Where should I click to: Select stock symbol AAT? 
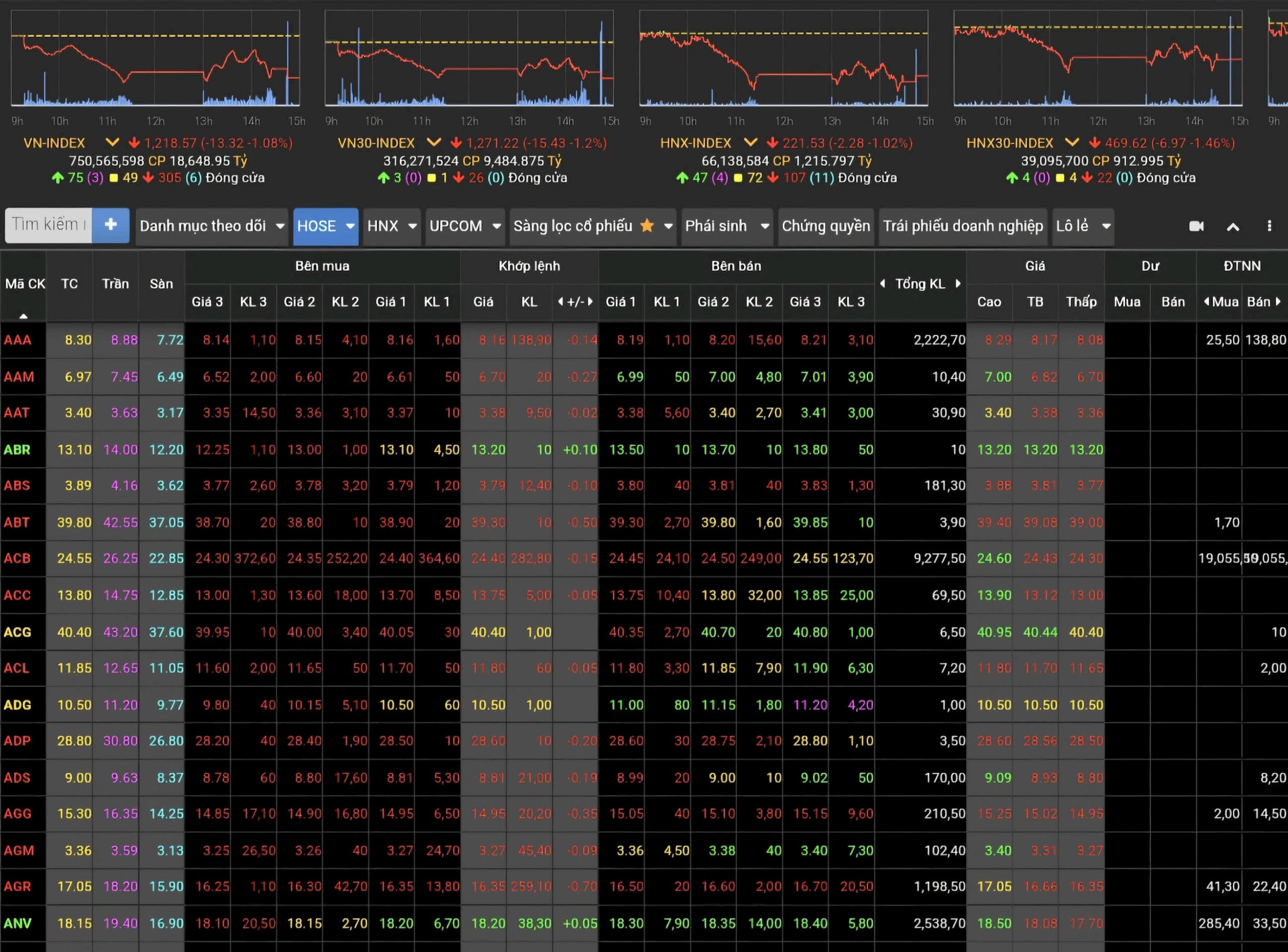[x=17, y=413]
